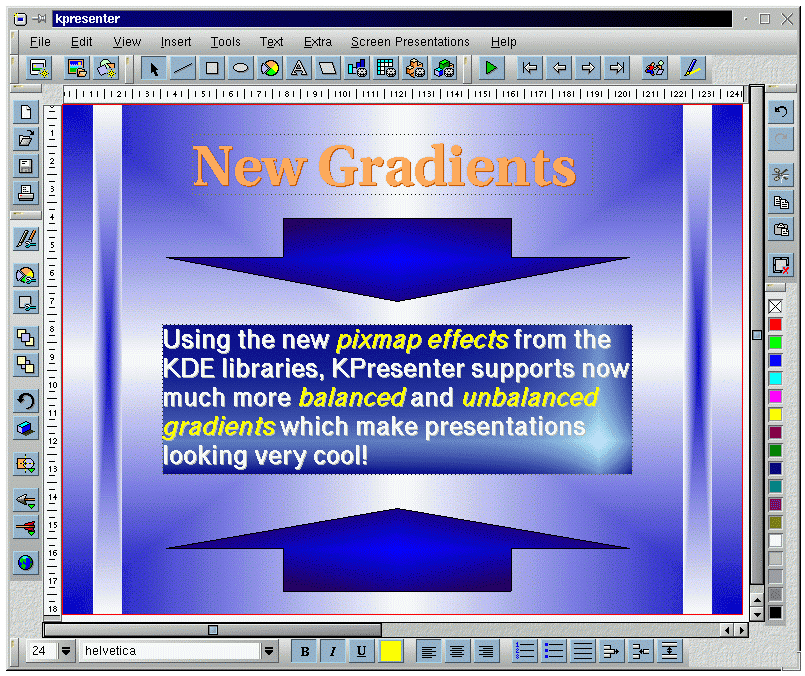Insert a table object
The height and width of the screenshot is (676, 805).
386,68
